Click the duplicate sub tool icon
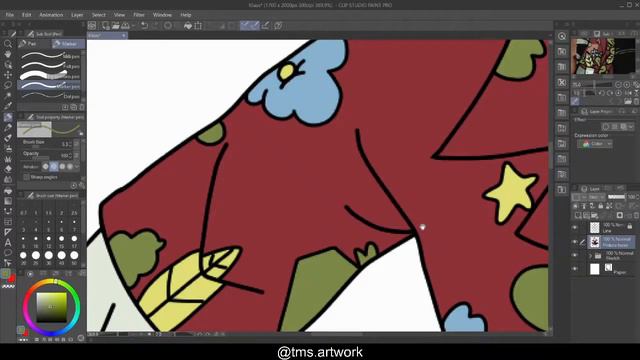 coord(73,107)
